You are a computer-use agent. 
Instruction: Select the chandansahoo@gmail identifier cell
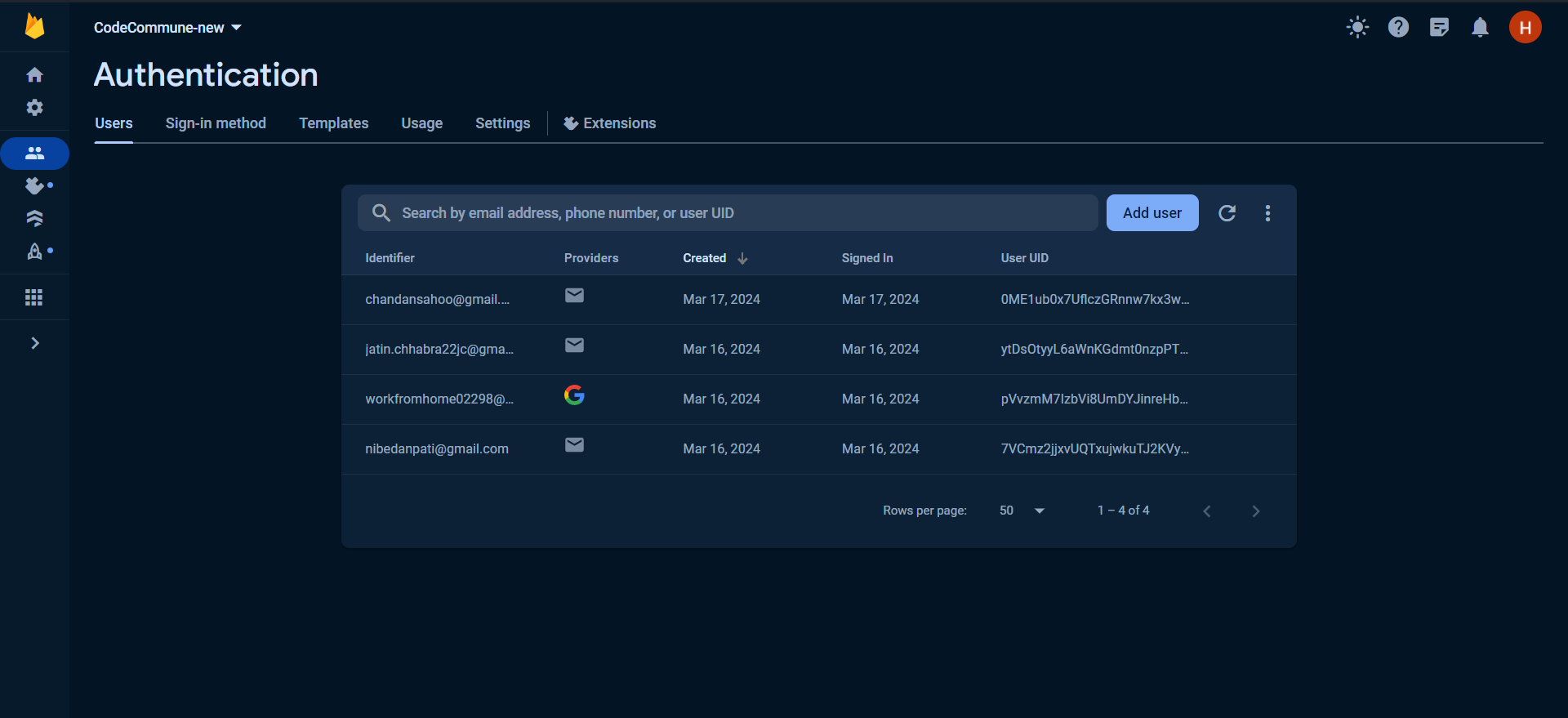437,300
